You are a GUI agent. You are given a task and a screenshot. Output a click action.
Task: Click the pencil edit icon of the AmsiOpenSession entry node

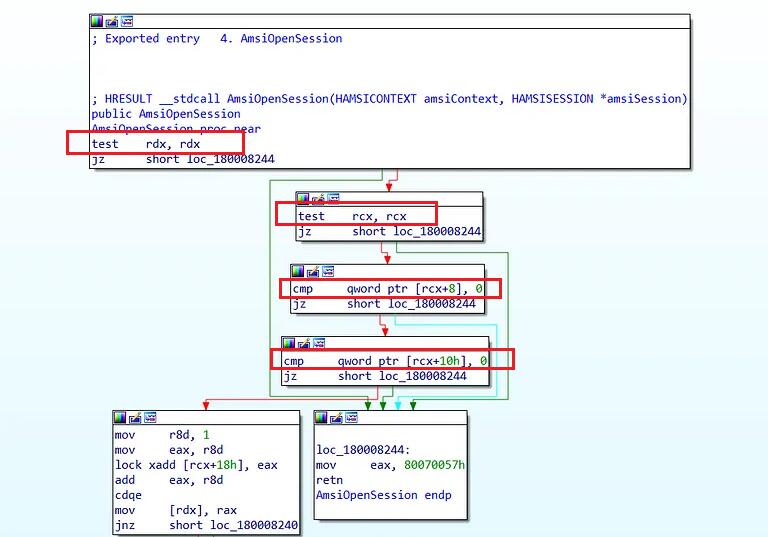112,21
